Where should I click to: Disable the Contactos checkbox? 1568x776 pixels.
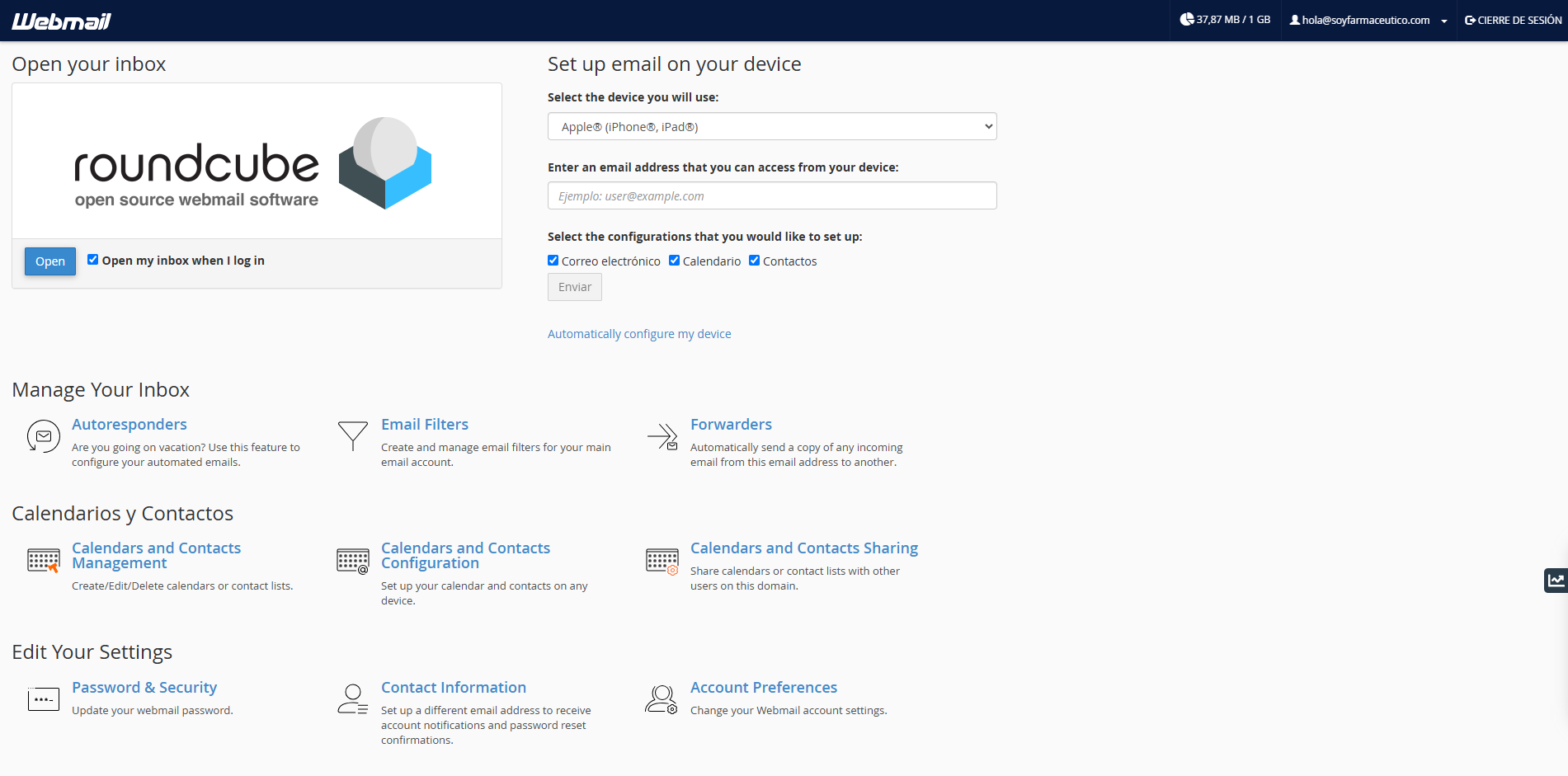[x=755, y=261]
